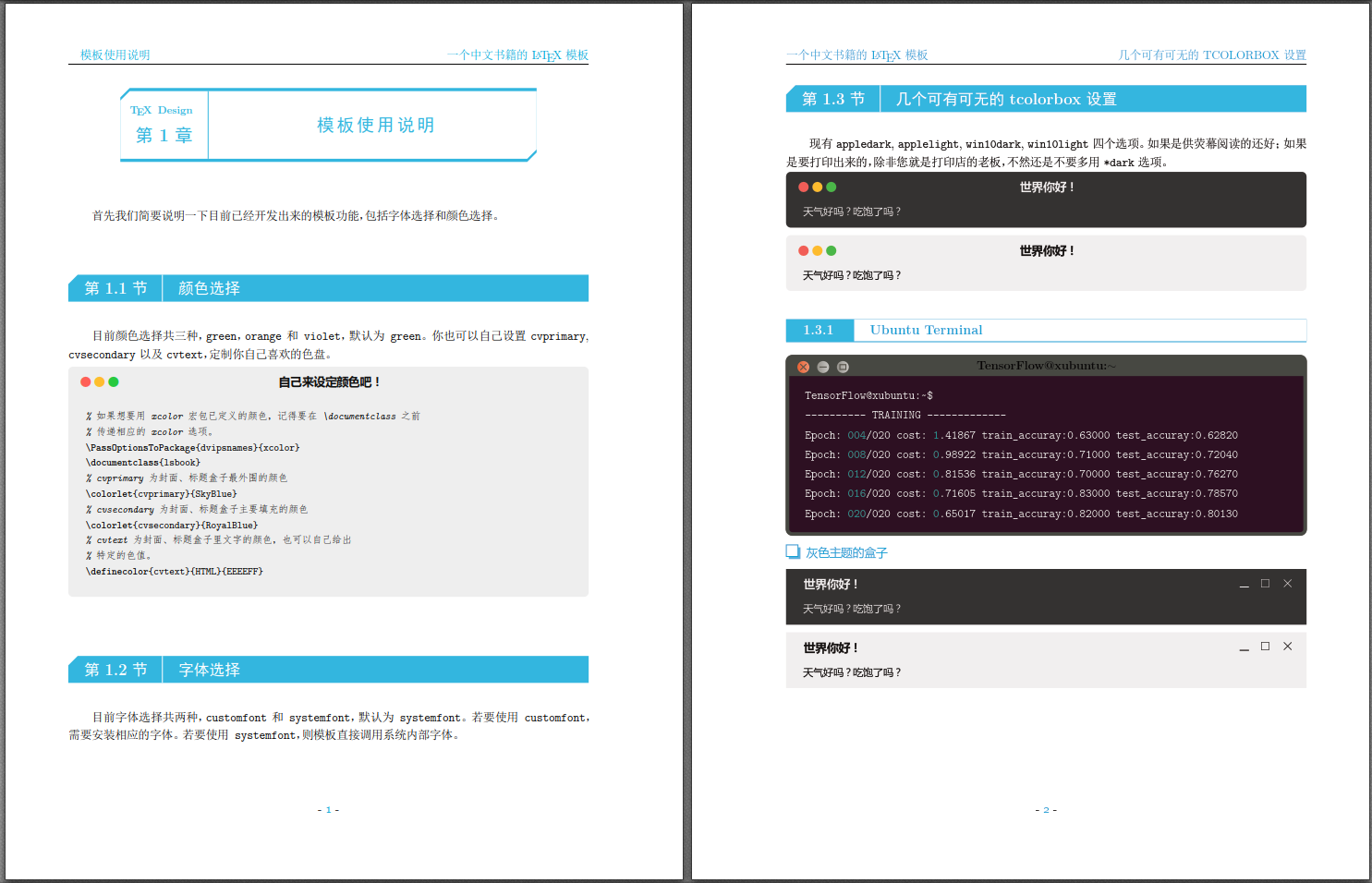Click the yellow dot in the 自己来设定颜色吧 box
The image size is (1372, 883).
(100, 381)
